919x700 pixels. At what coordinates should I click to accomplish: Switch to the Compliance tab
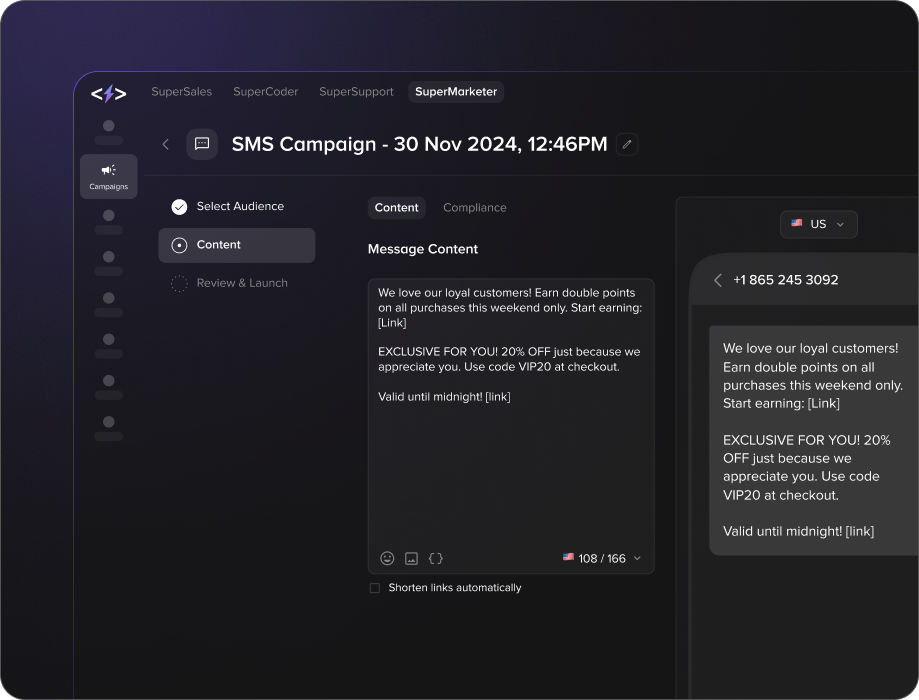[474, 207]
